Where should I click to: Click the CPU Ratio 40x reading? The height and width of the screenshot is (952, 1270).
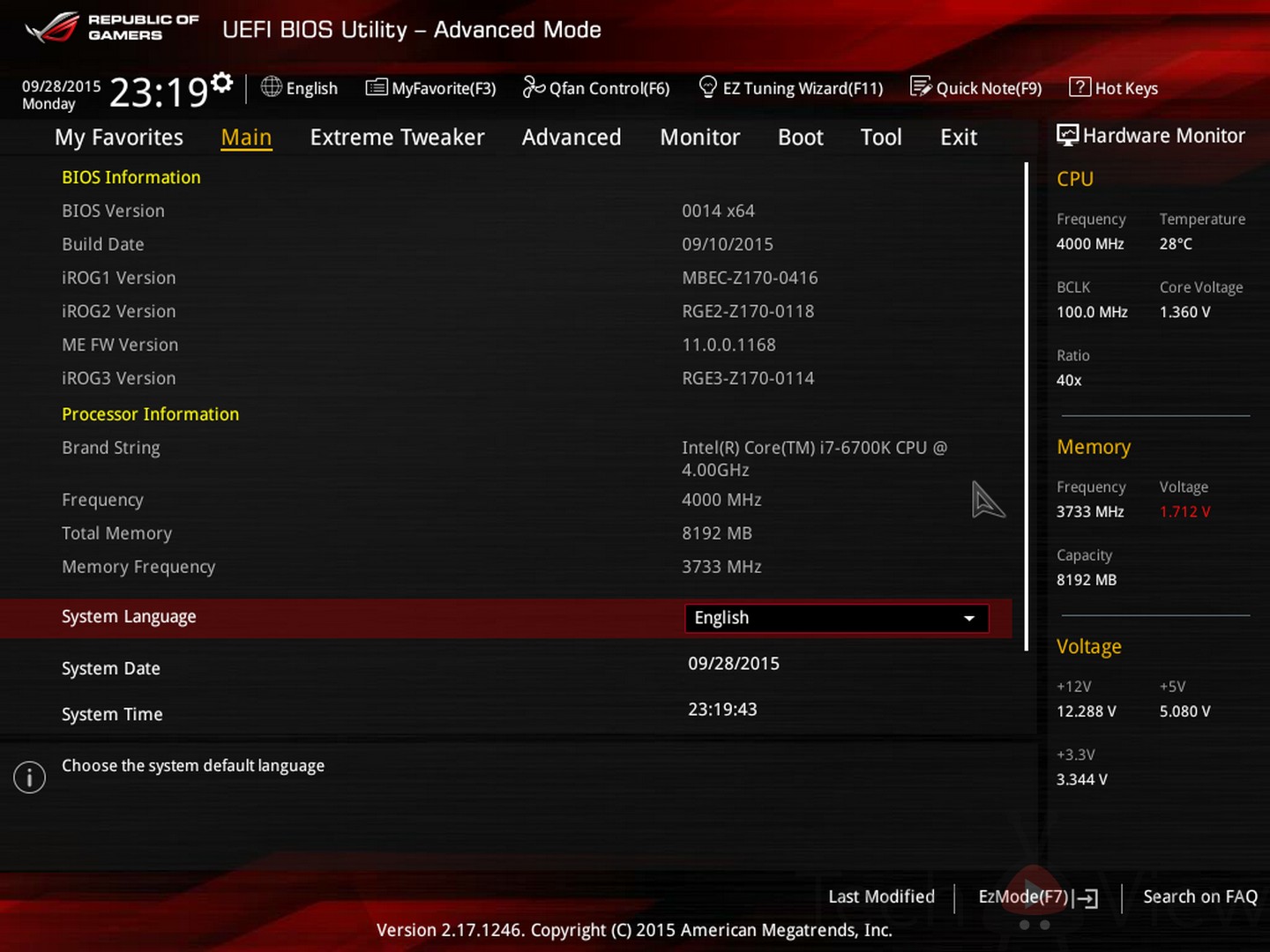[x=1069, y=381]
